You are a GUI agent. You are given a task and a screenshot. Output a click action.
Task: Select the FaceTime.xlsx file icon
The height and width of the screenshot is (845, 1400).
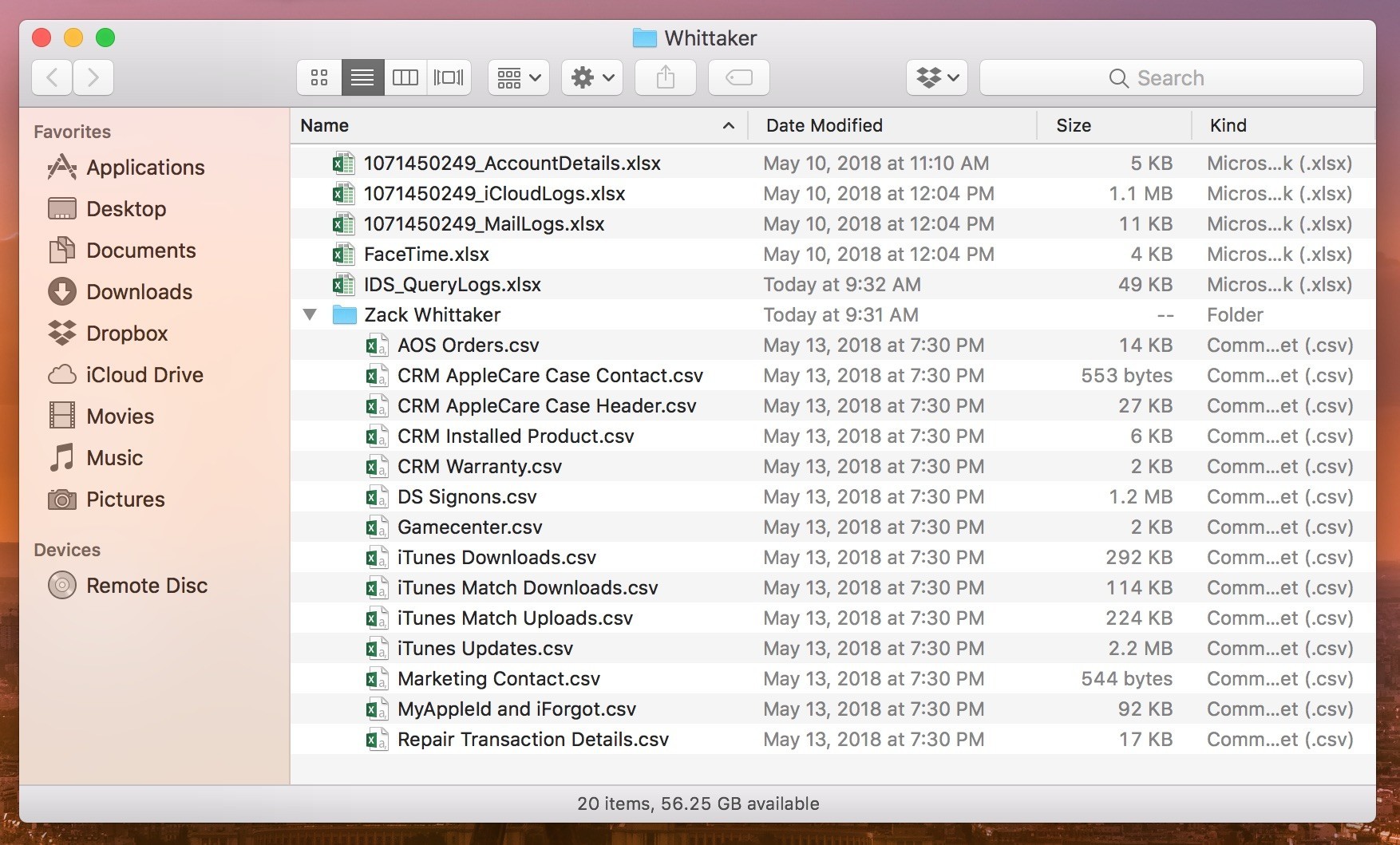coord(343,255)
